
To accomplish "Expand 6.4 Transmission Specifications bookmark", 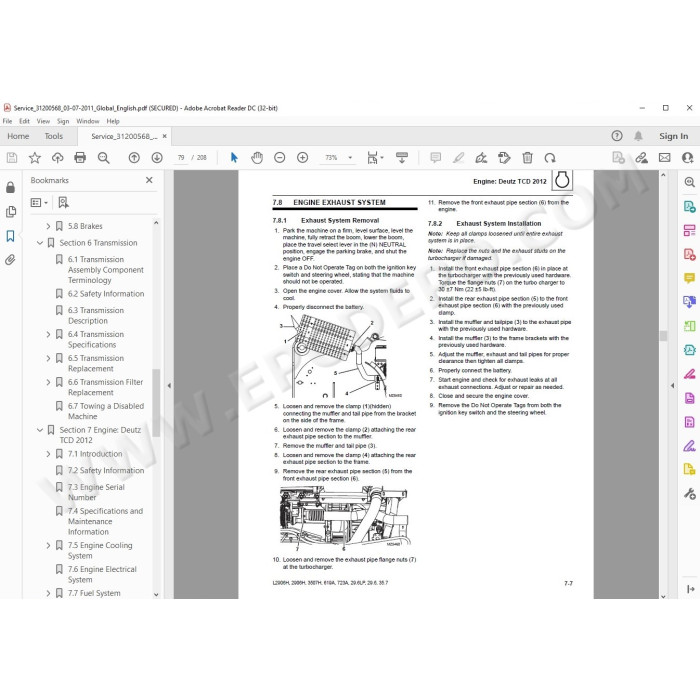I will [x=48, y=334].
